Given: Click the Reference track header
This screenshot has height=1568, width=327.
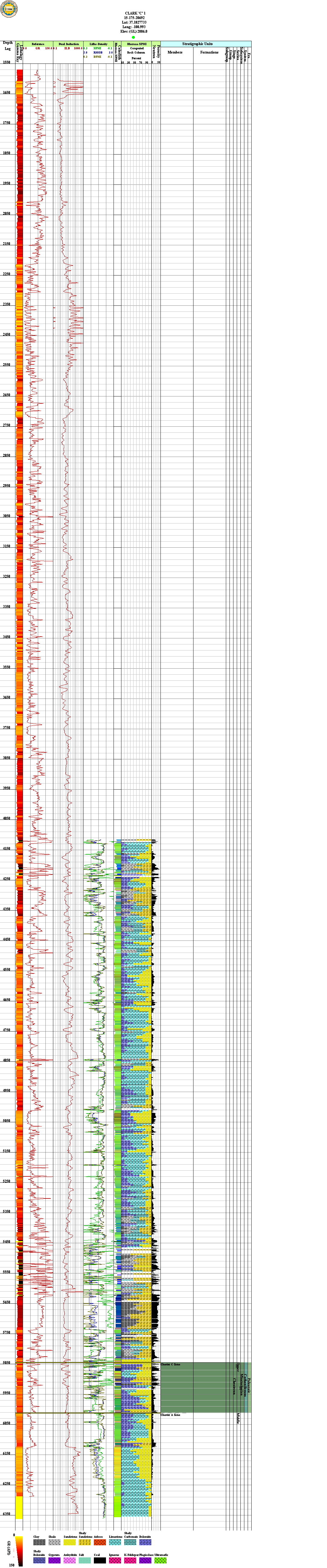Looking at the screenshot, I should (x=38, y=44).
